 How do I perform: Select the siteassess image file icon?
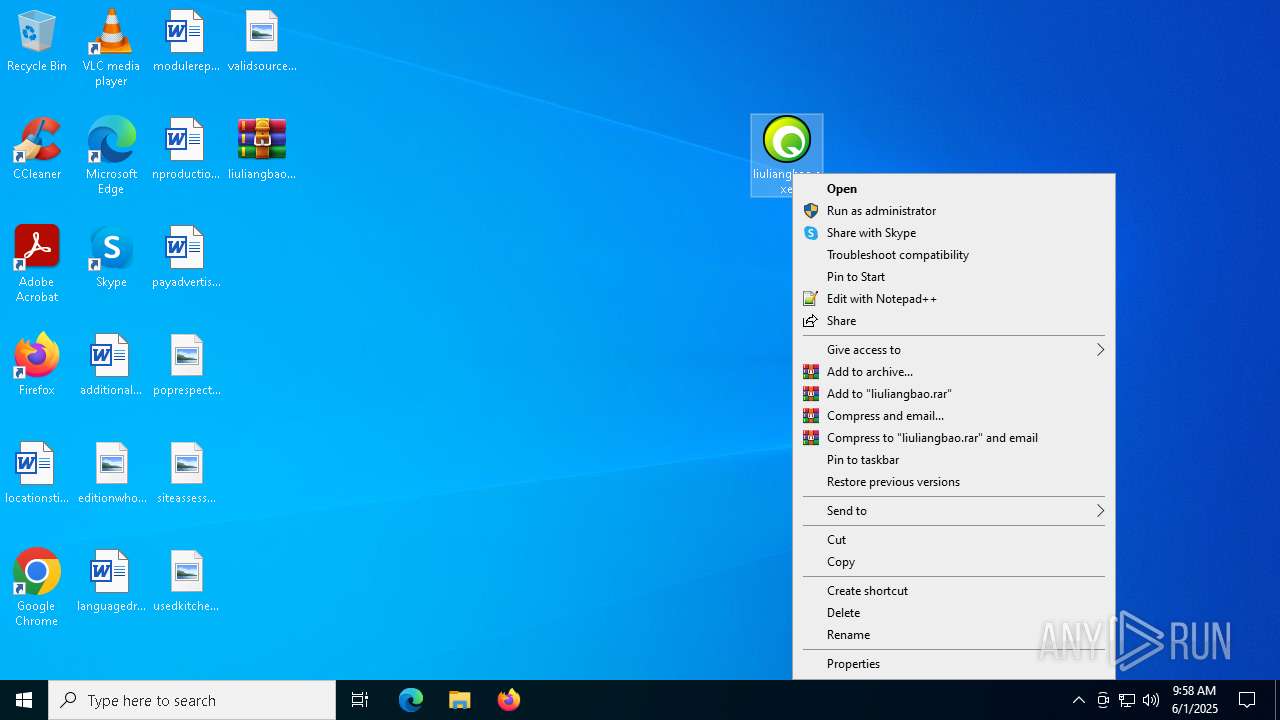(x=186, y=474)
